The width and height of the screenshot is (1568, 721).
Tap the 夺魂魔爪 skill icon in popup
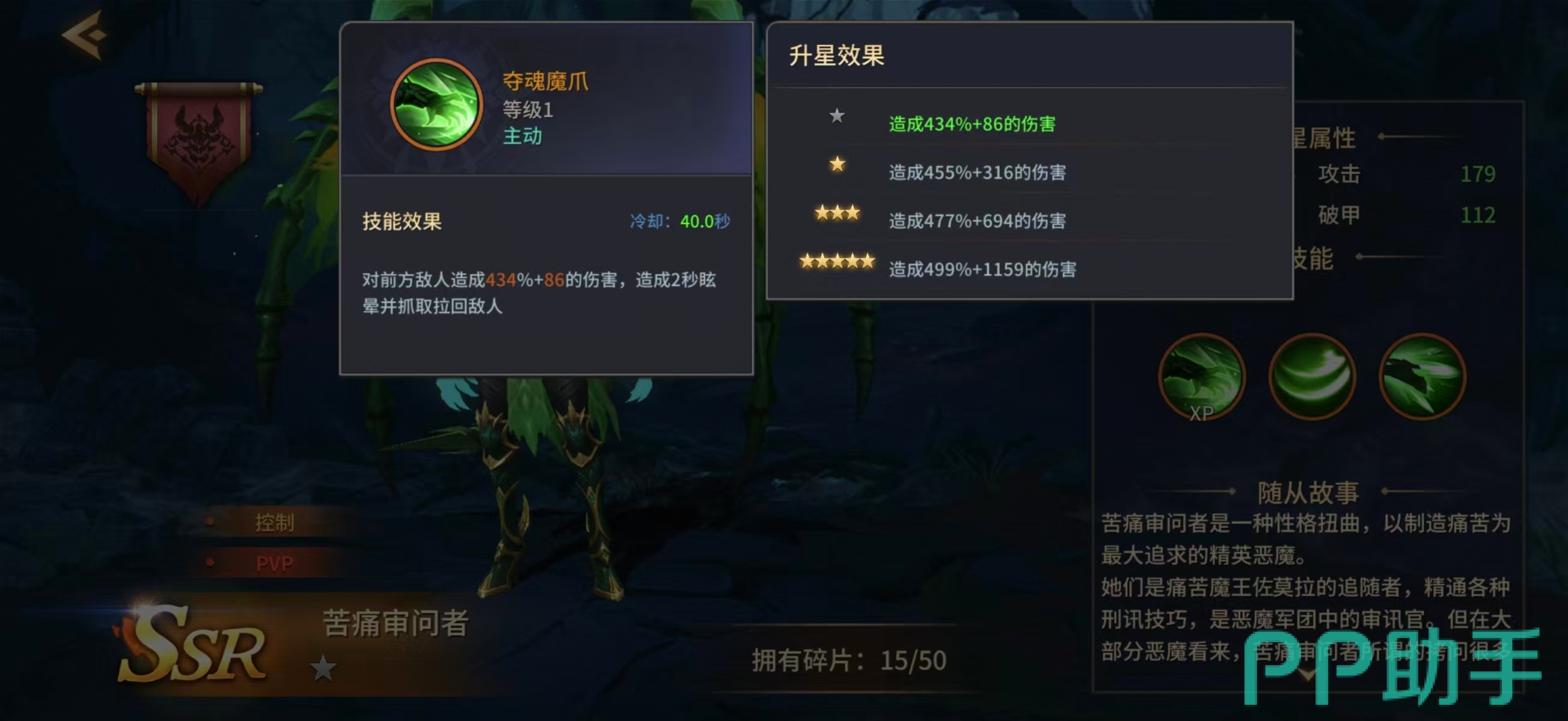point(436,105)
